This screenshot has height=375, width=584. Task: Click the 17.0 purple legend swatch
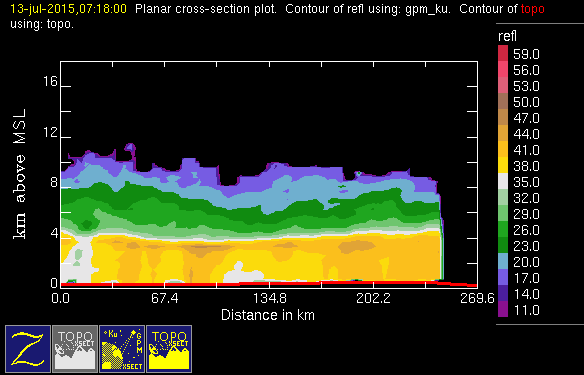(503, 277)
